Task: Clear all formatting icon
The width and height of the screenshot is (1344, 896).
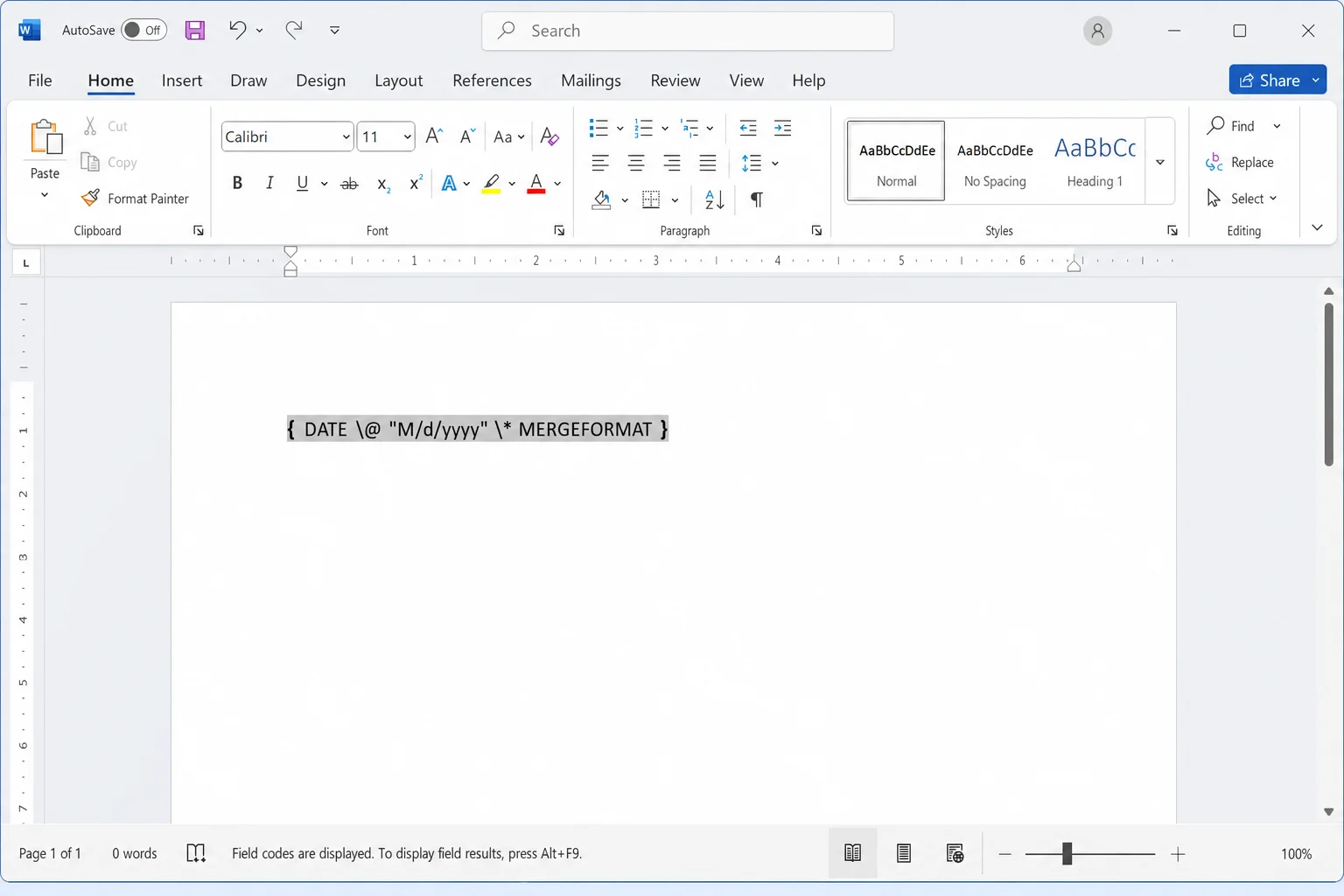Action: click(549, 136)
